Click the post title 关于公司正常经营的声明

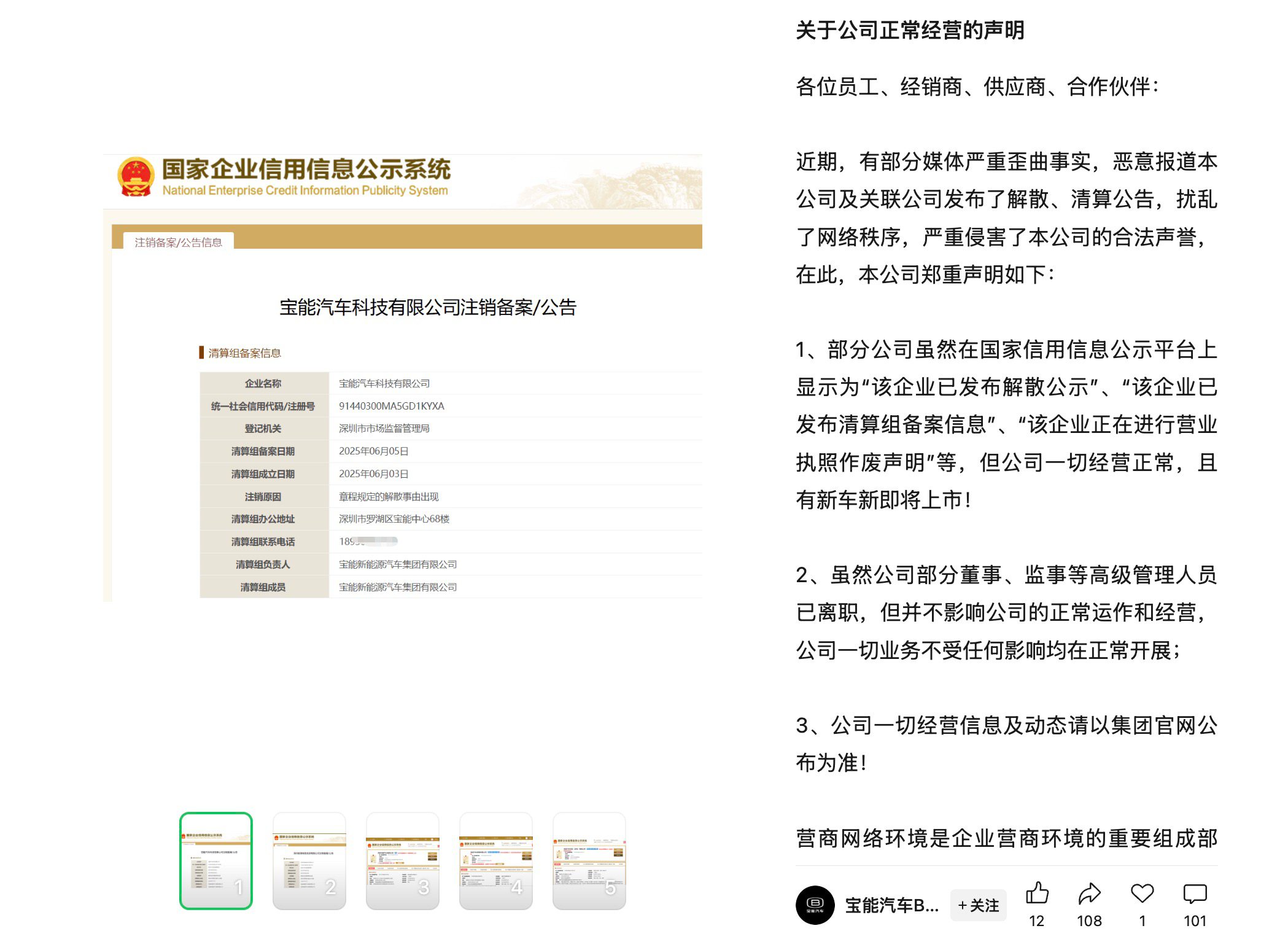[910, 30]
